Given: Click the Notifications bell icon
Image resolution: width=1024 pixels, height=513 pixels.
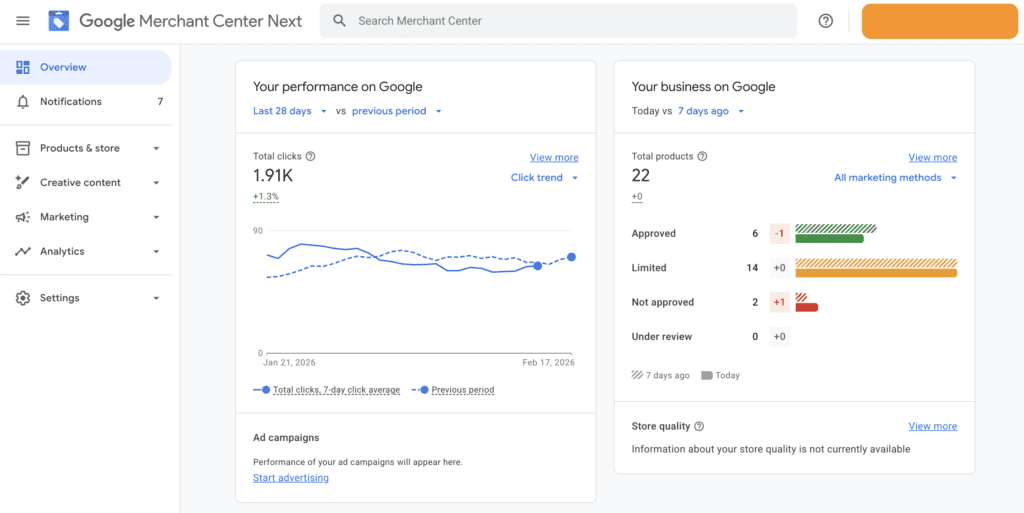Looking at the screenshot, I should coord(23,102).
